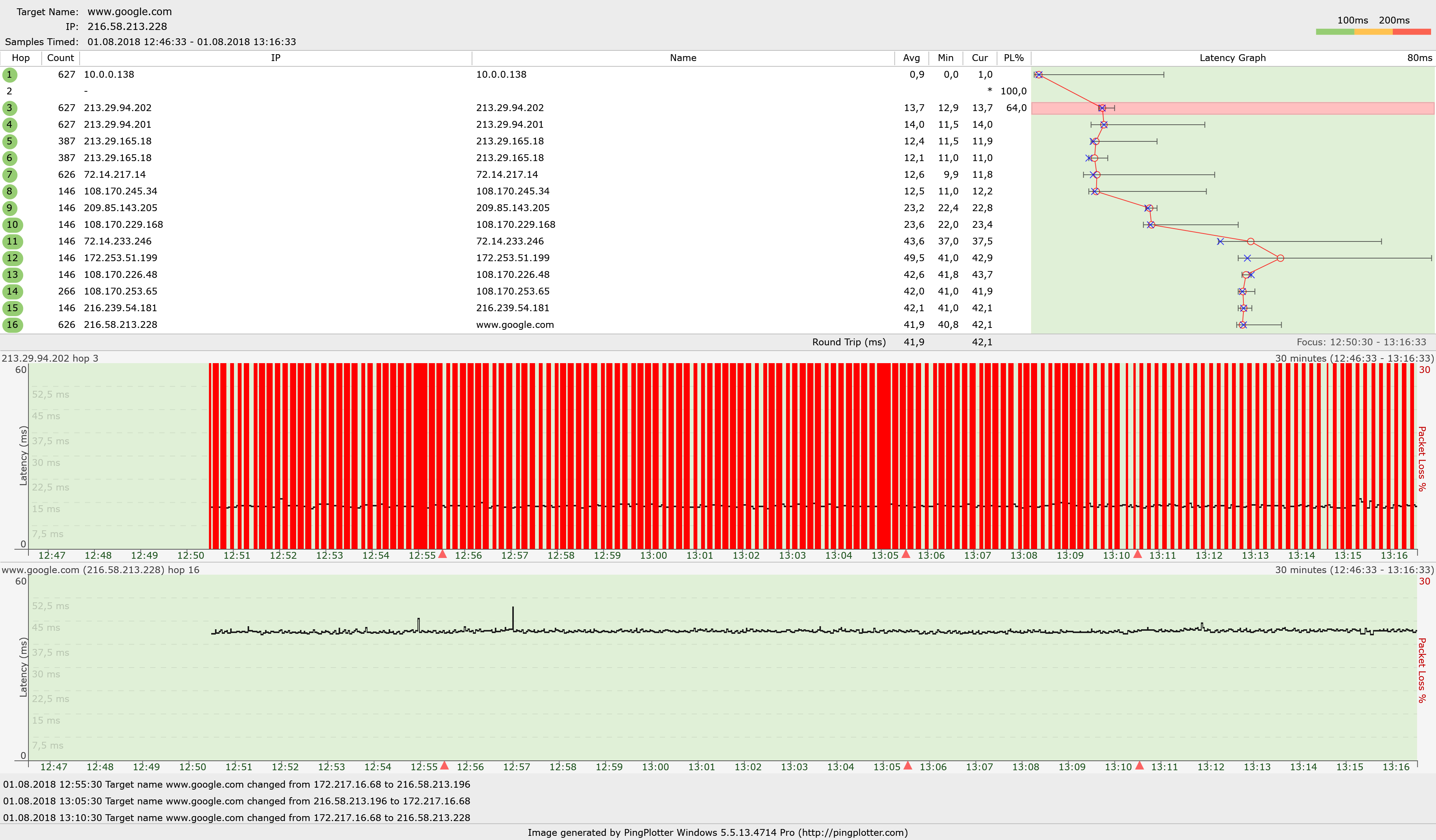Click the green hop 3 circle icon
The width and height of the screenshot is (1436, 840).
pyautogui.click(x=10, y=108)
